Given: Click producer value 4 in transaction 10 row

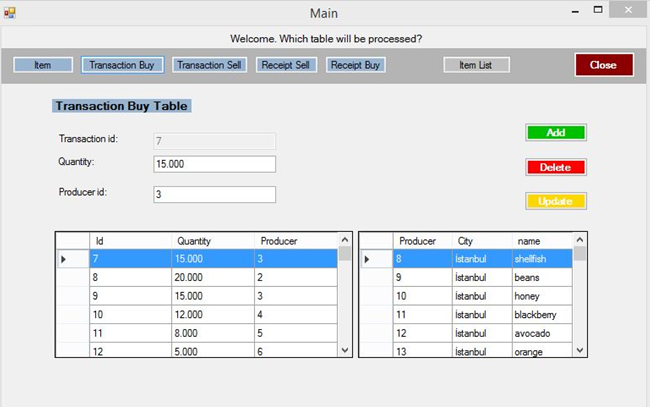Looking at the screenshot, I should pyautogui.click(x=296, y=315).
